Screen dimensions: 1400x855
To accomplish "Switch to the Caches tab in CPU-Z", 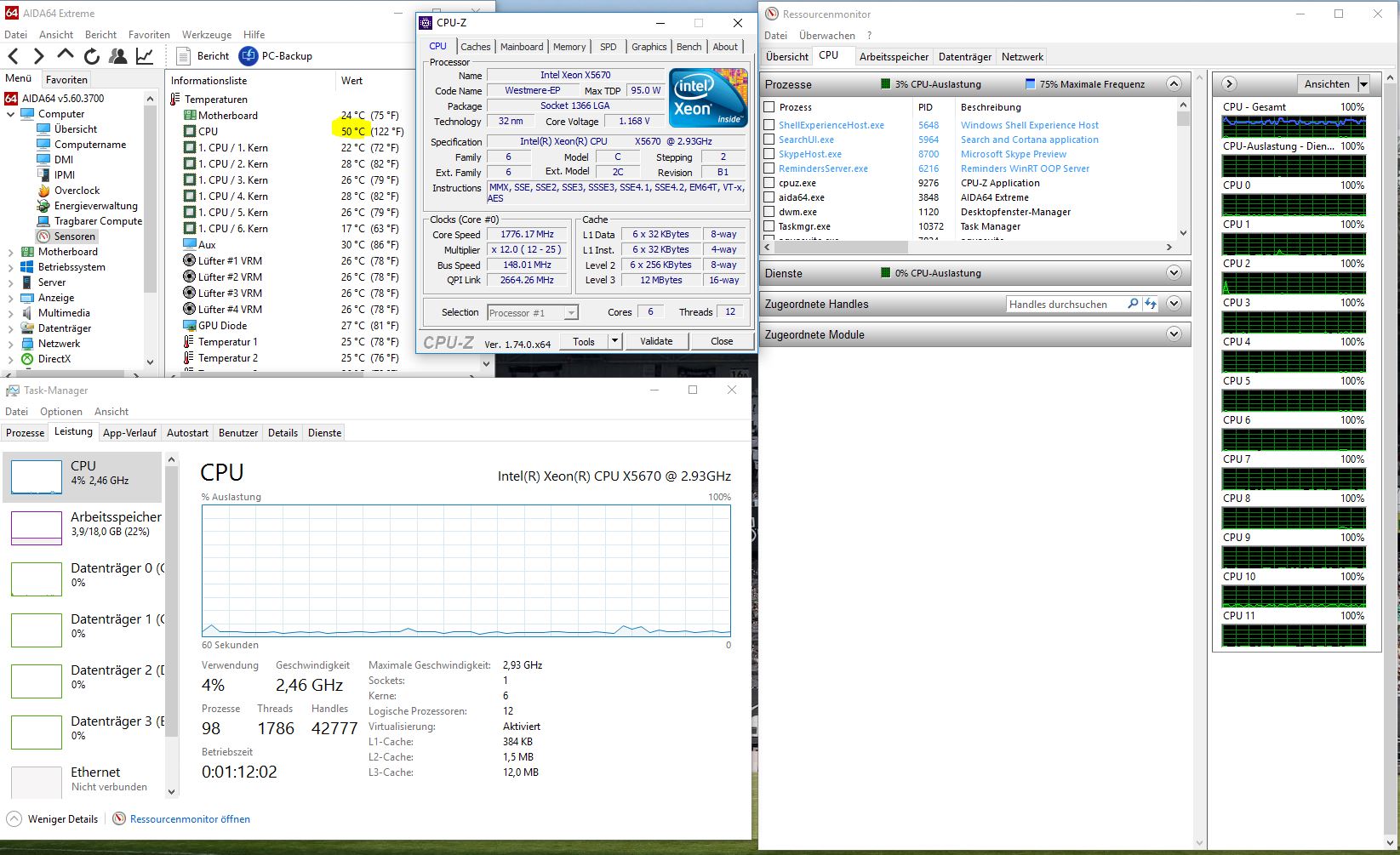I will tap(475, 47).
